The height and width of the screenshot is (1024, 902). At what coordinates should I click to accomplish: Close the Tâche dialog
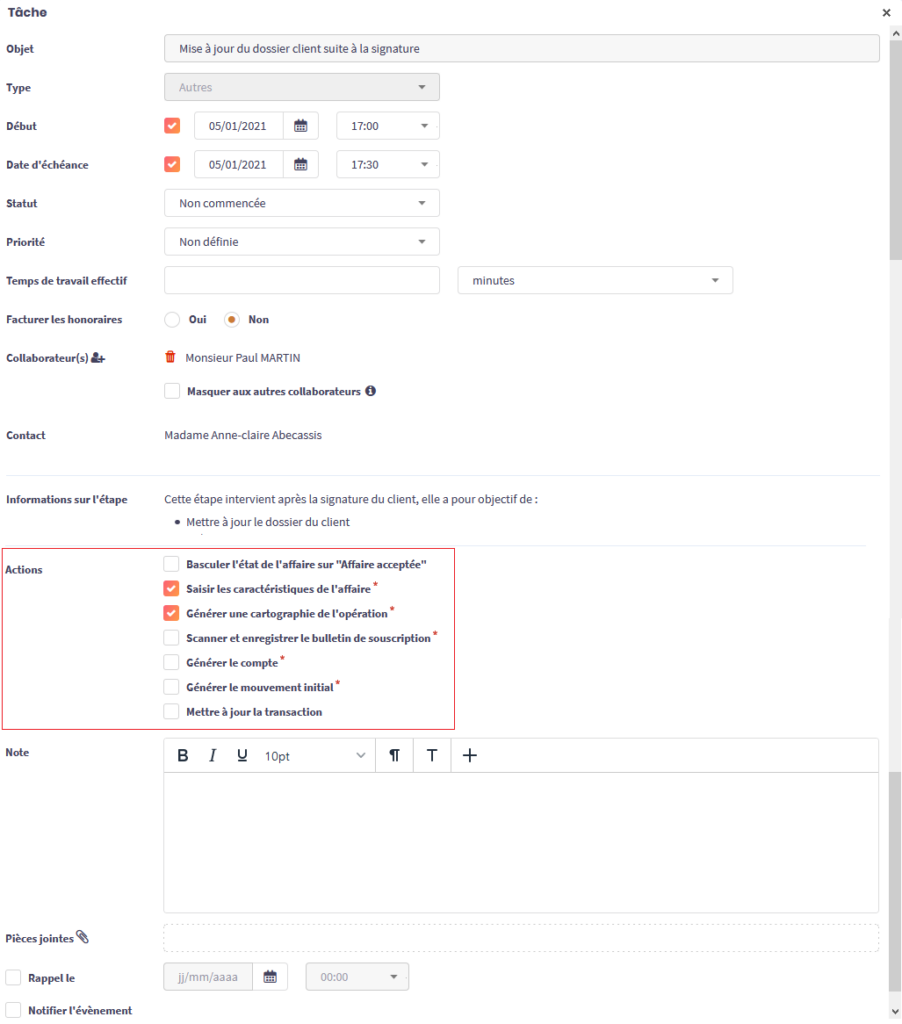tap(886, 13)
